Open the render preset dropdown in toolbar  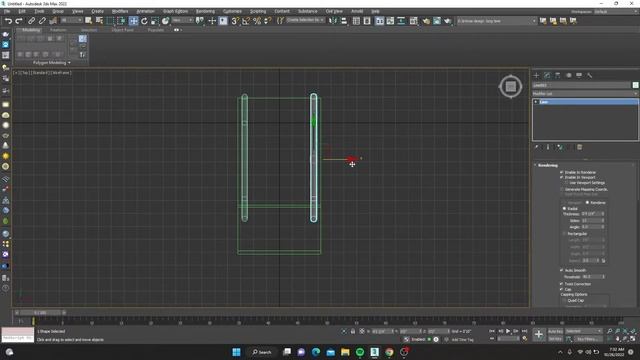[x=496, y=21]
